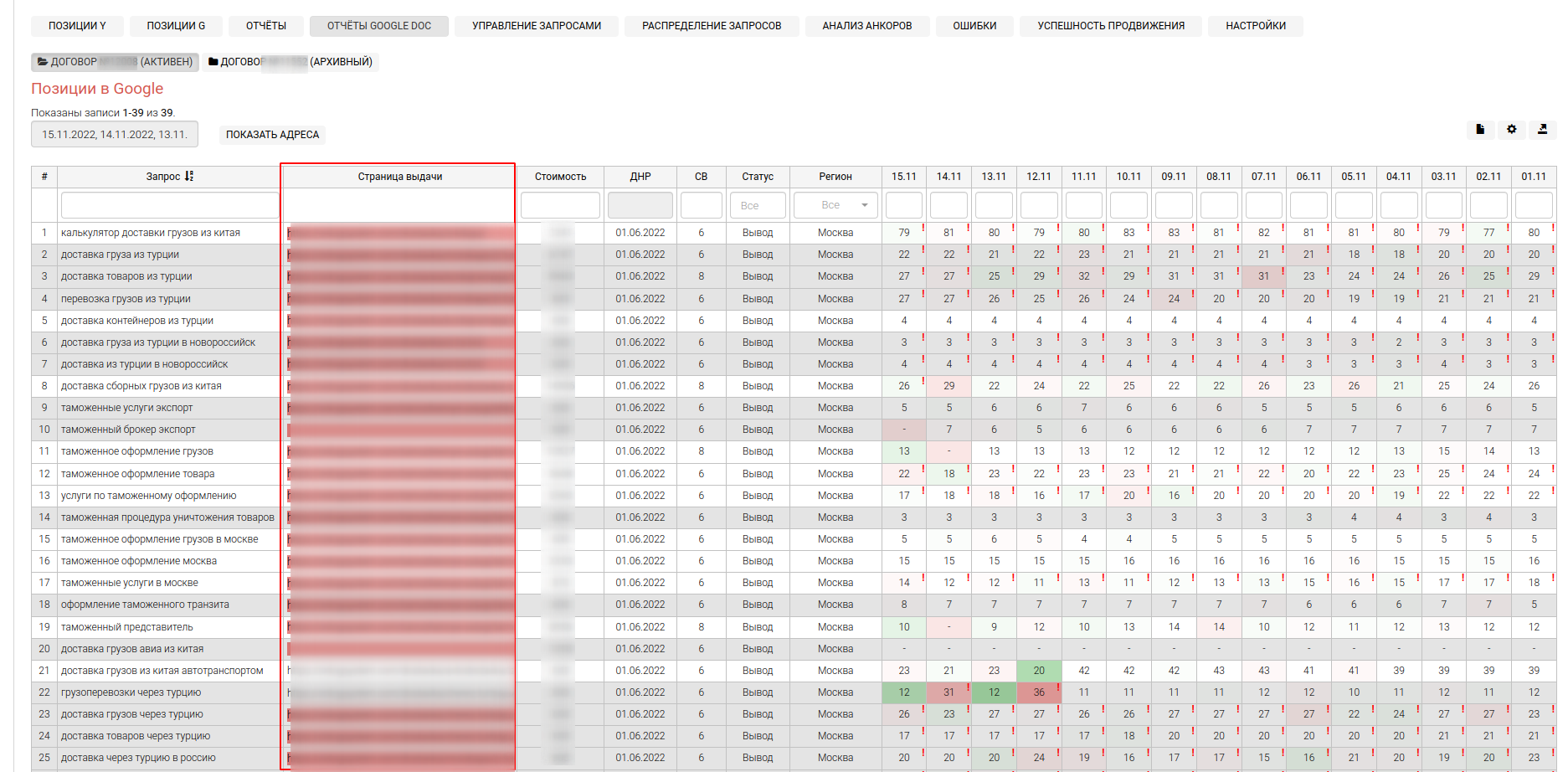Focus the Стоимость filter input
Screen dimensions: 1568x772
560,205
